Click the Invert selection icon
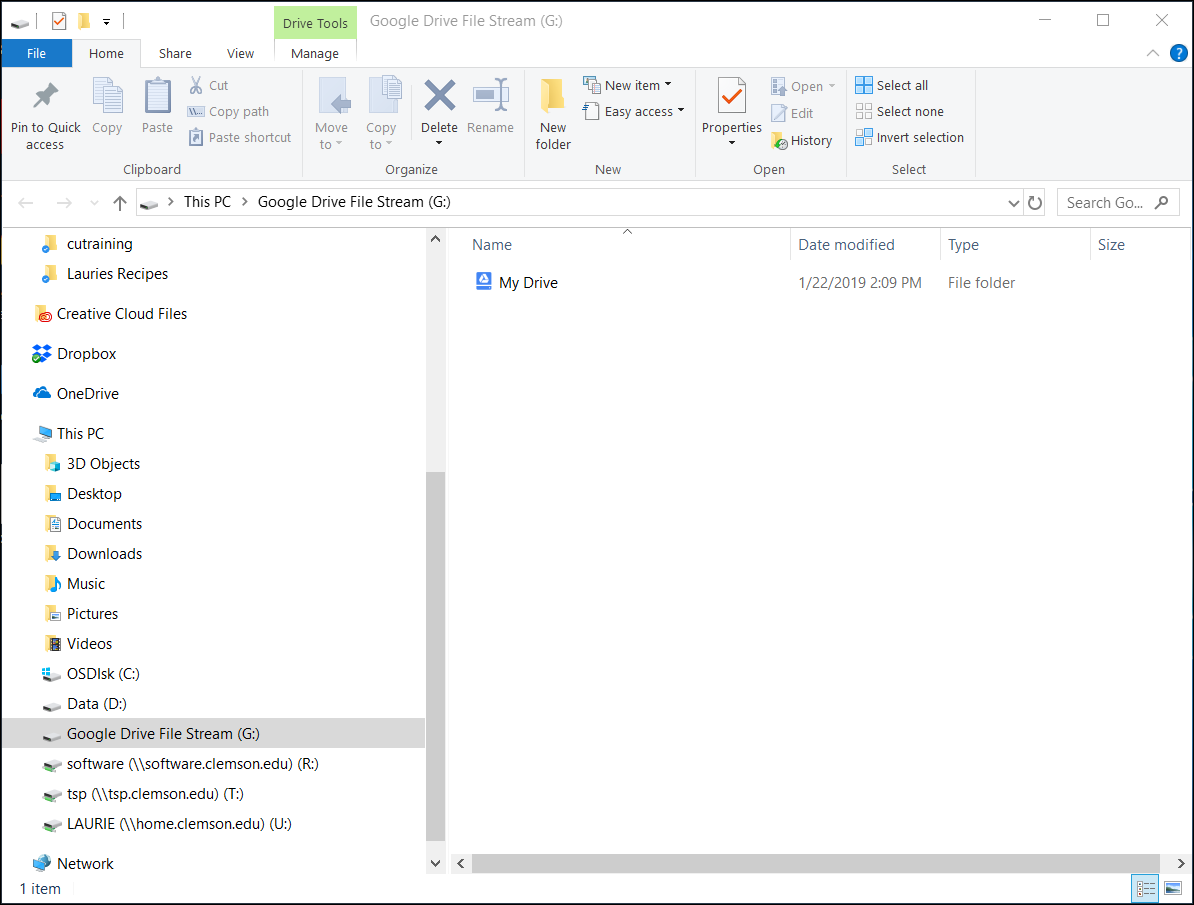1194x905 pixels. pyautogui.click(x=864, y=137)
